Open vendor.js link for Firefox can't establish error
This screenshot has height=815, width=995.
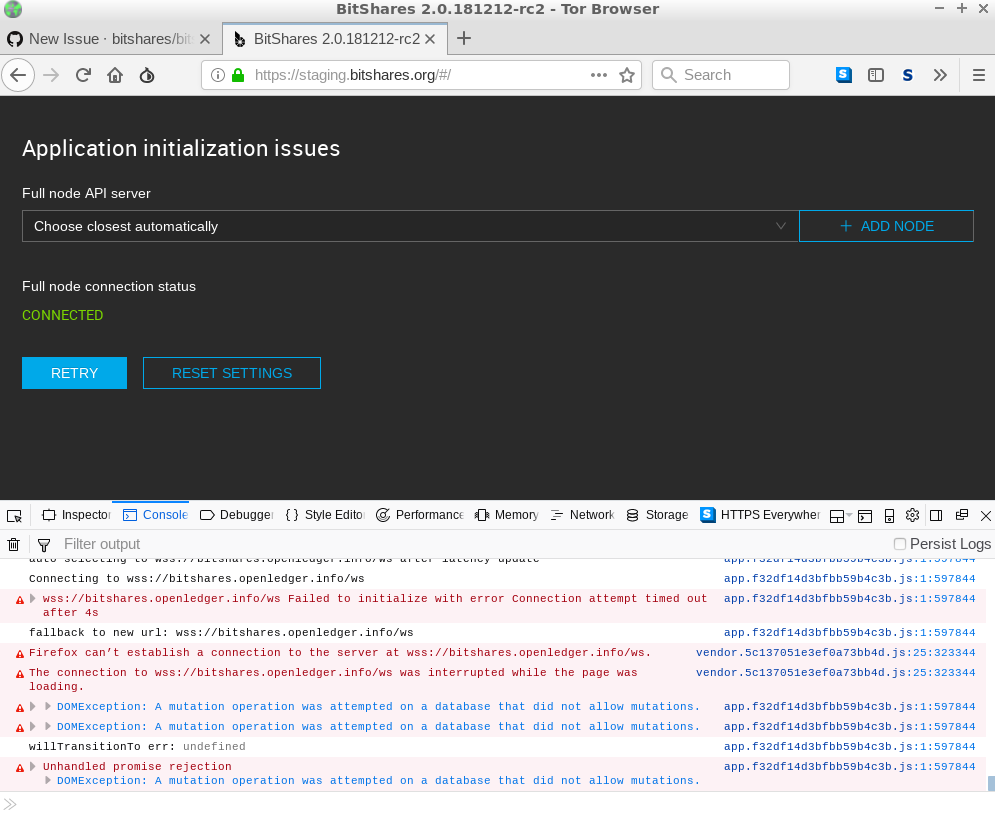click(x=835, y=653)
